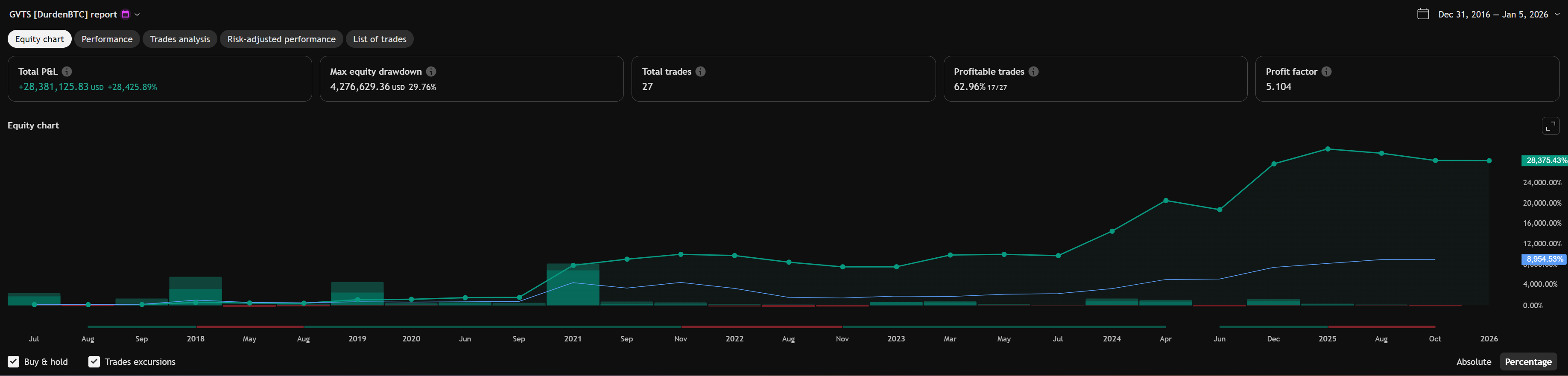Screen dimensions: 1568x376
Task: Open the GVTS report title dropdown
Action: (137, 14)
